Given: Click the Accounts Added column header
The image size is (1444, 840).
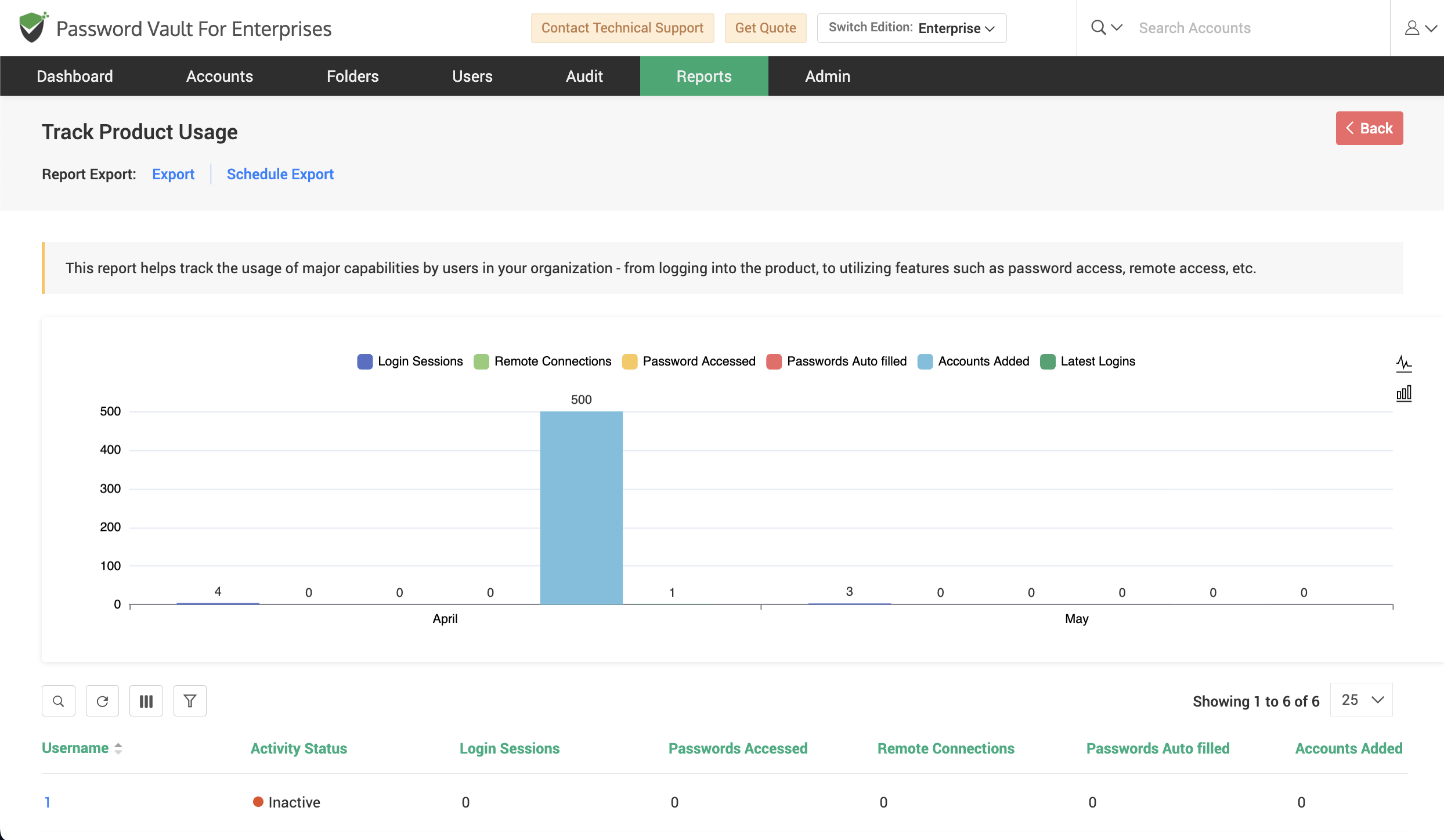Looking at the screenshot, I should pos(1349,748).
